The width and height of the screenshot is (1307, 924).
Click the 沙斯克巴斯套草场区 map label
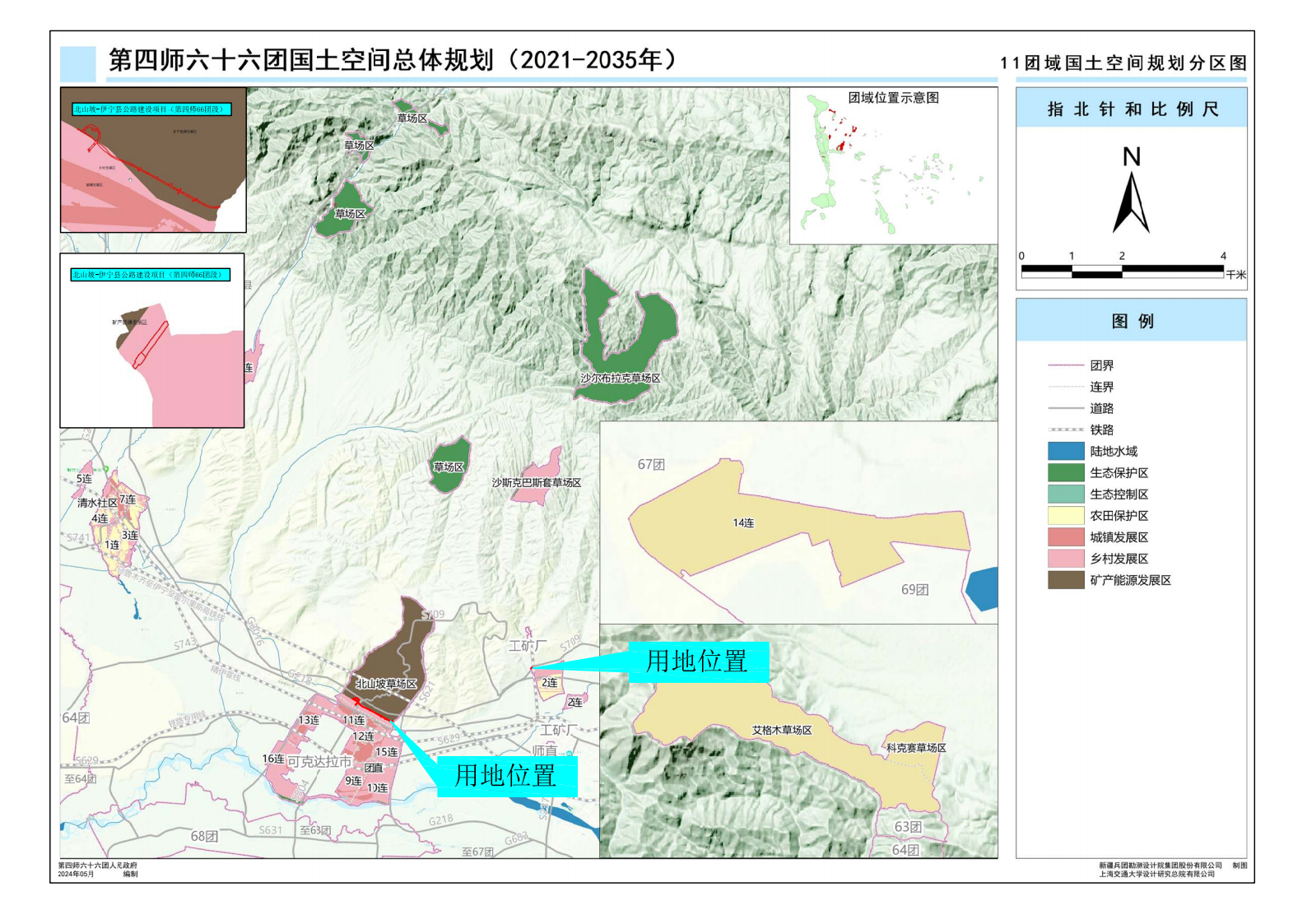click(x=537, y=483)
